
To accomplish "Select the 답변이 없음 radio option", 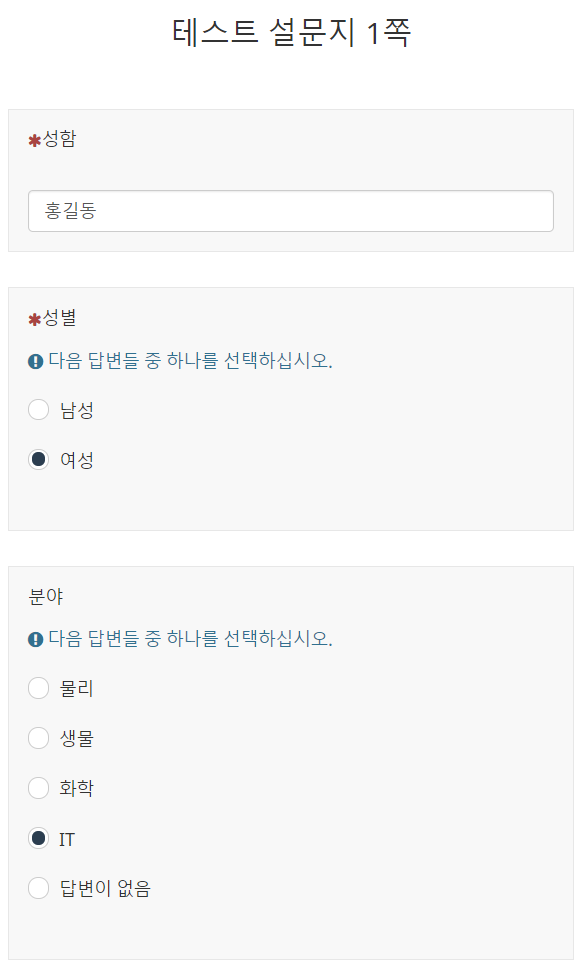I will (38, 888).
